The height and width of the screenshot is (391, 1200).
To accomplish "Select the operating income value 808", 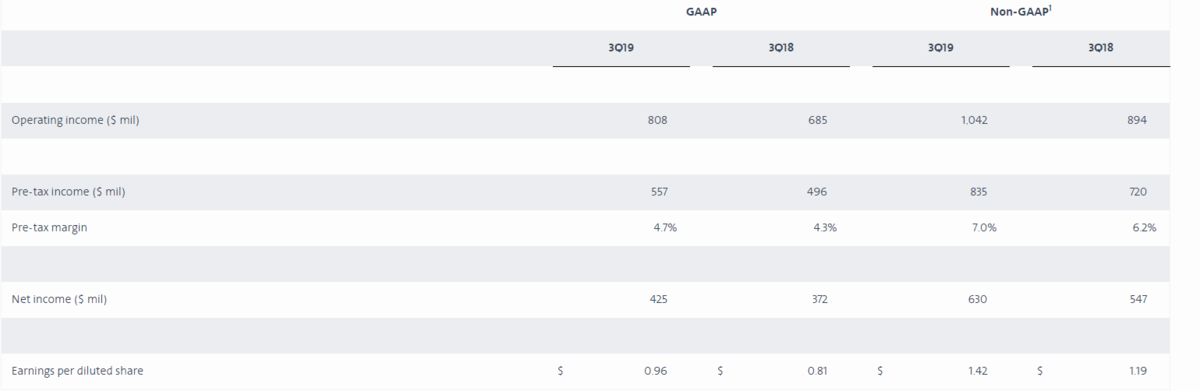I will [657, 120].
